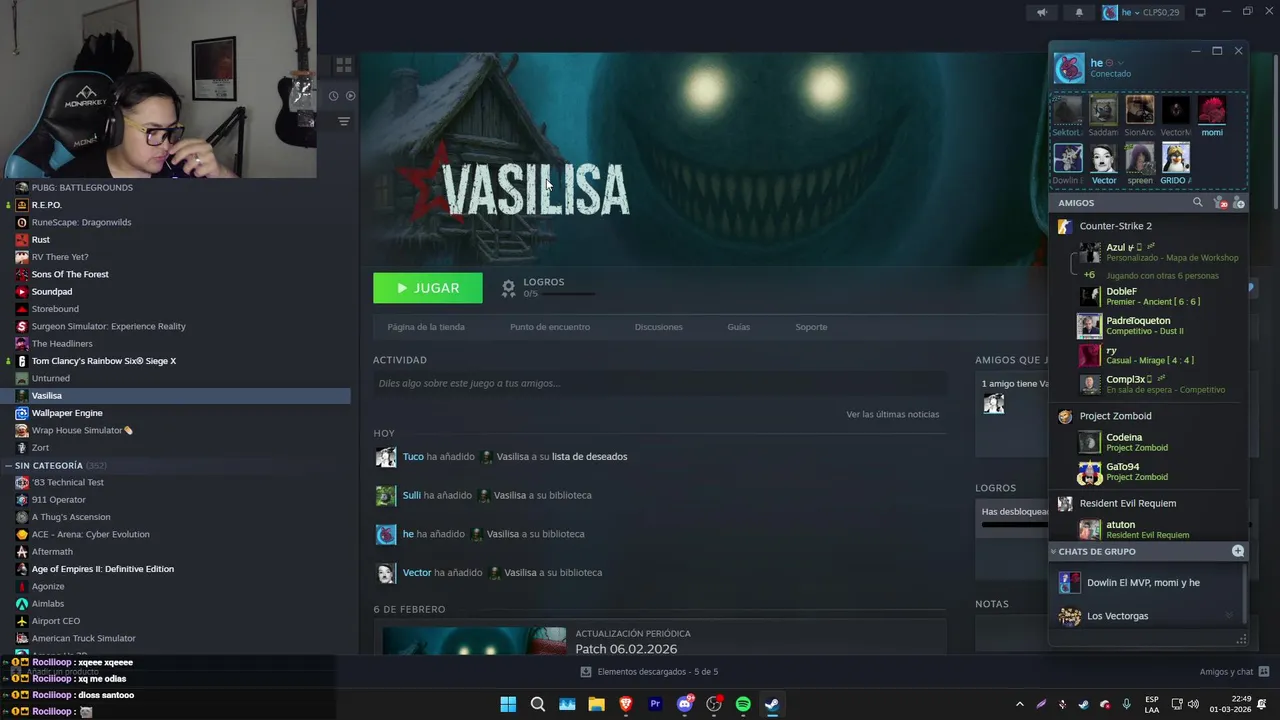Collapse the SIN CATEGORÍA library section
1280x720 pixels.
pyautogui.click(x=9, y=466)
